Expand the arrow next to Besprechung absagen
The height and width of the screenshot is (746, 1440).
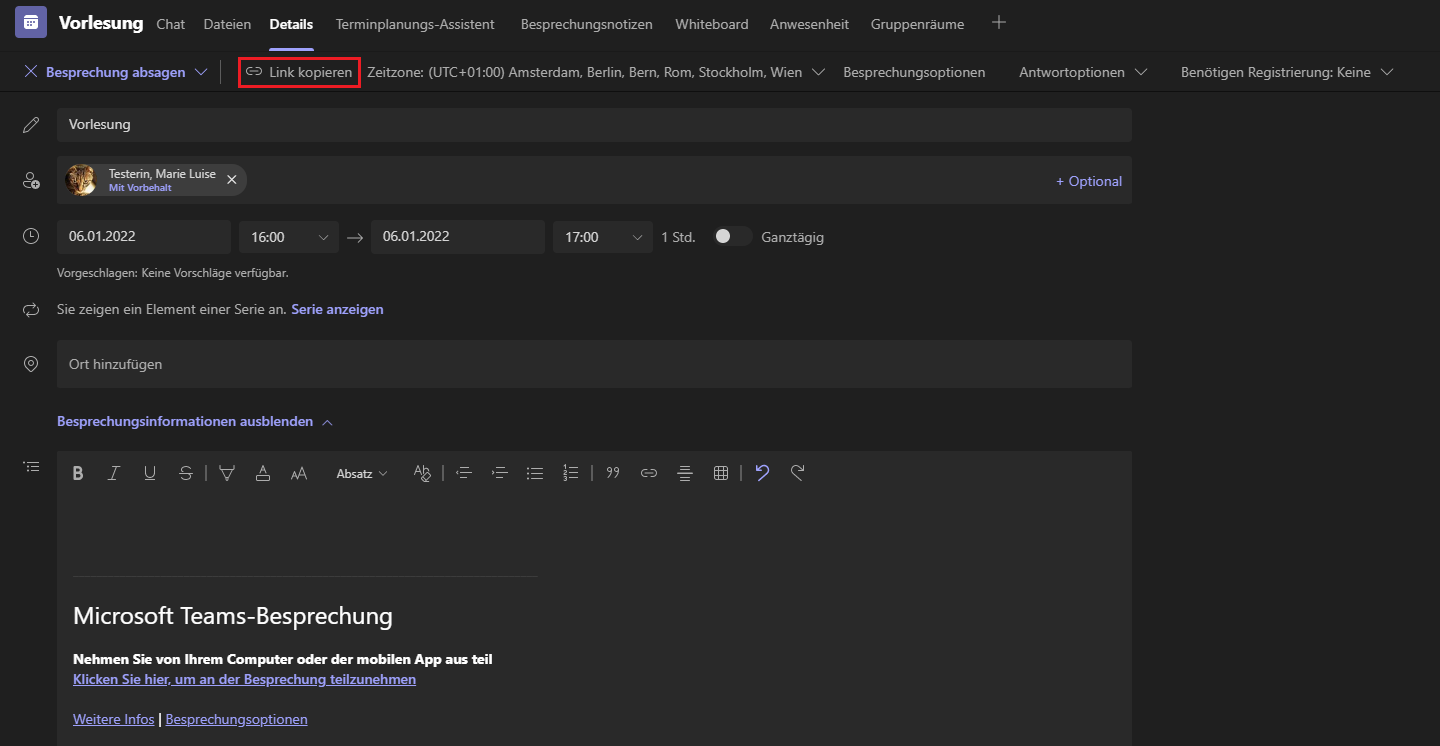[201, 72]
